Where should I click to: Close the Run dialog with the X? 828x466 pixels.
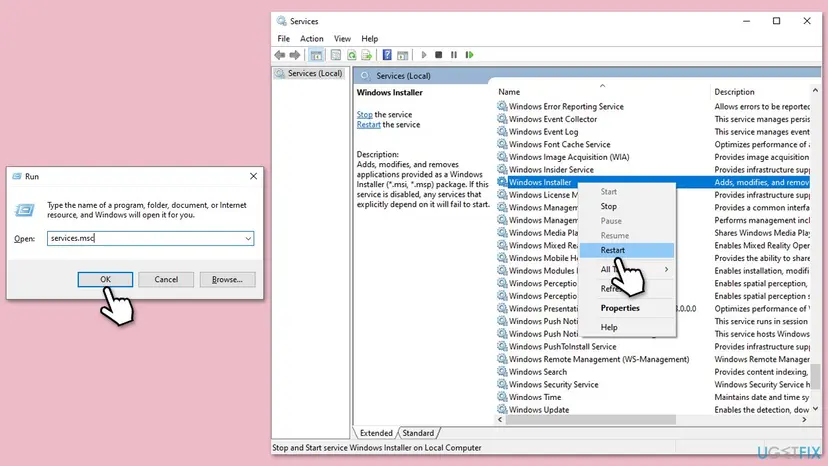point(253,176)
